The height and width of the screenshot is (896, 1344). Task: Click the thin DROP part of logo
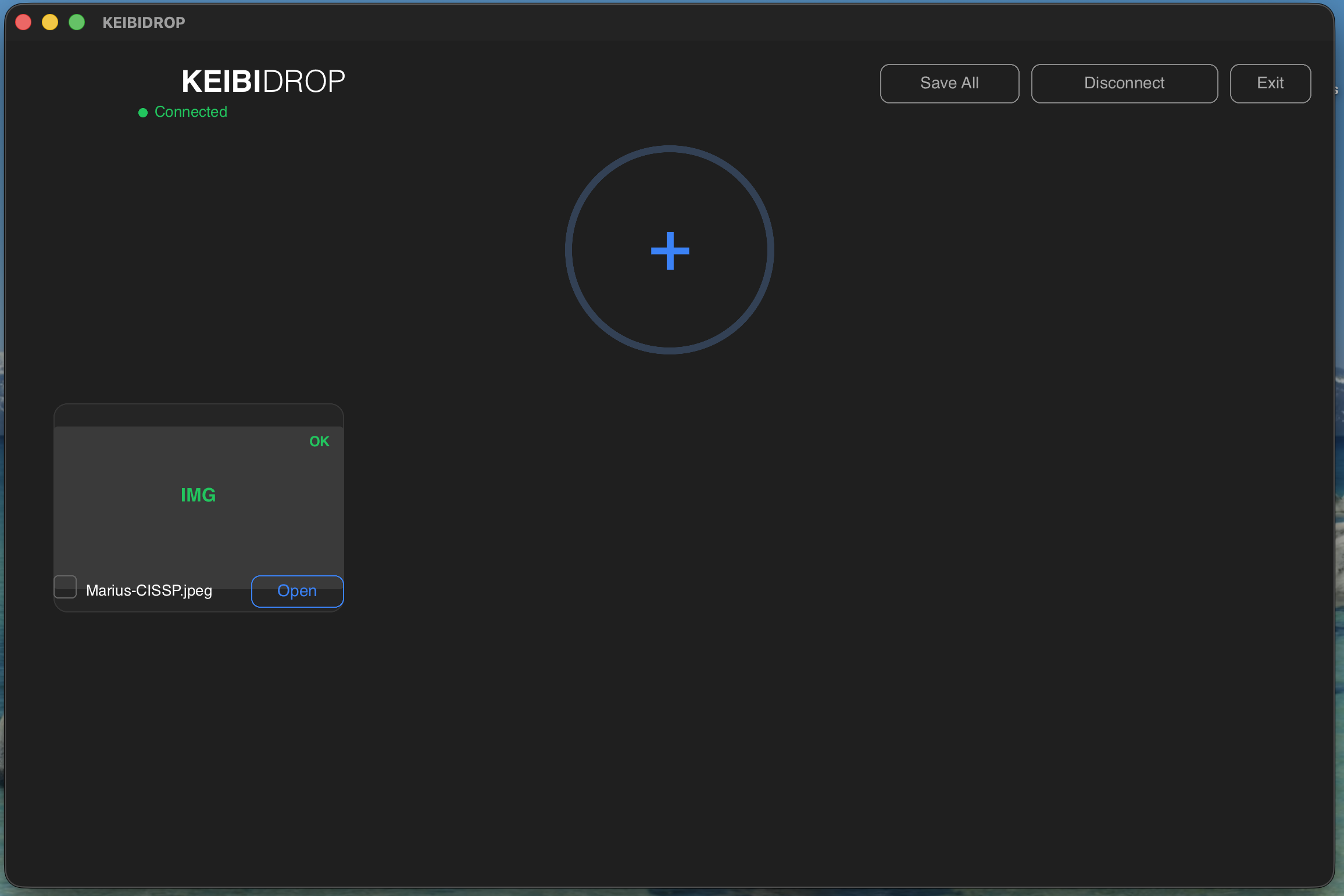pos(304,81)
